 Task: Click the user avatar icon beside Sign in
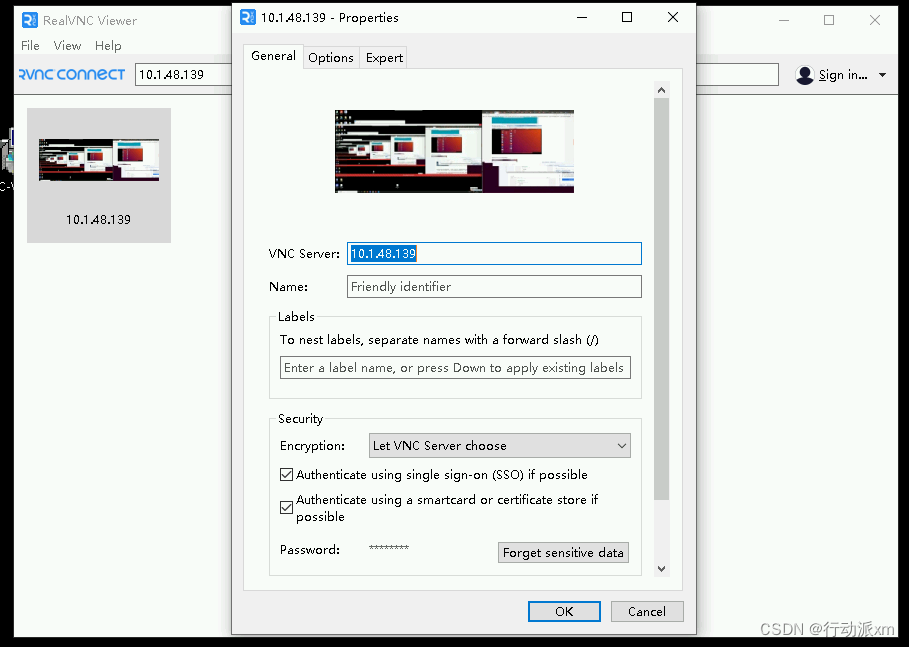click(x=805, y=75)
